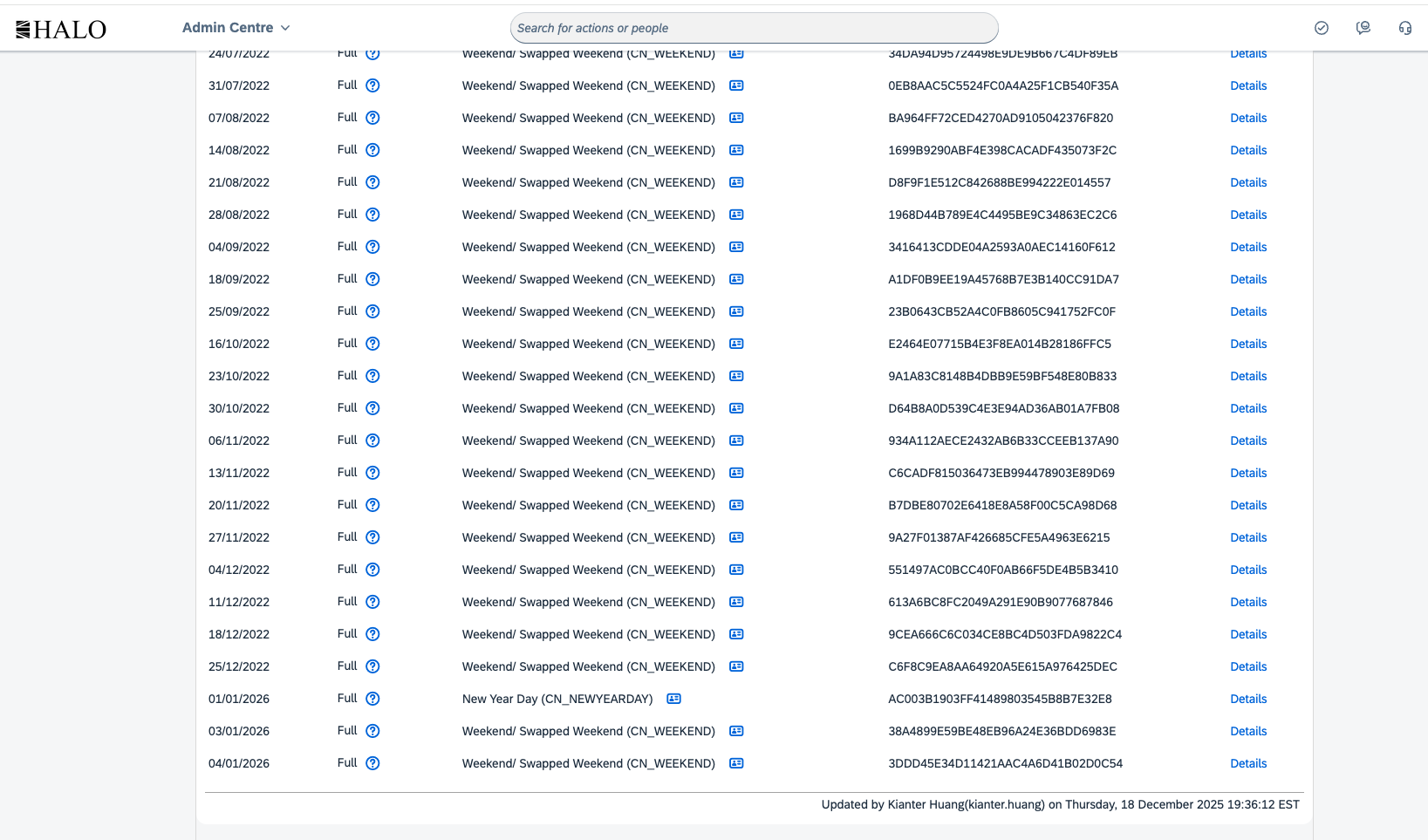Viewport: 1428px width, 840px height.
Task: Click Details link for 16/10/2022 row
Action: coord(1248,344)
